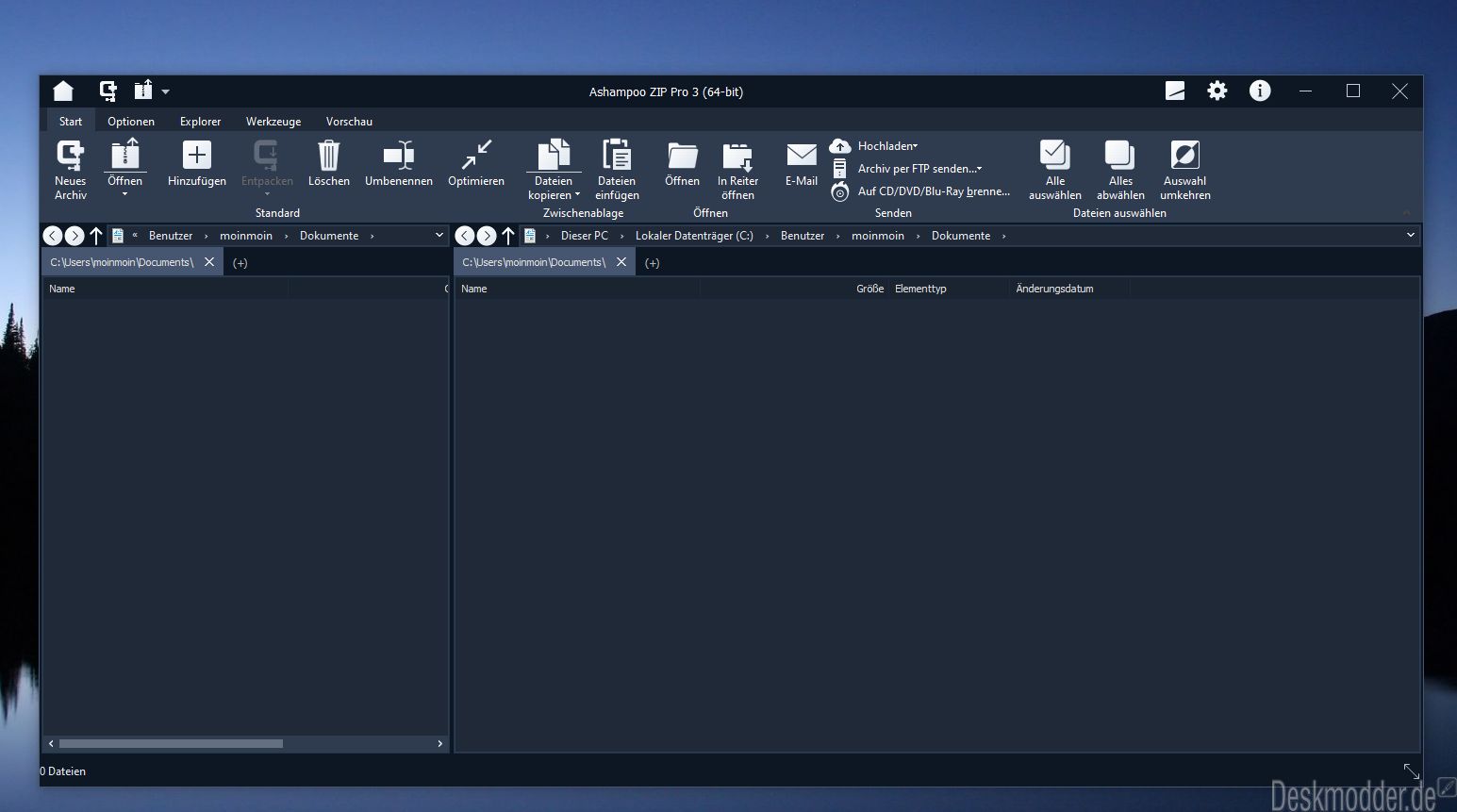Viewport: 1457px width, 812px height.
Task: Sort right pane by Größe column
Action: pos(794,289)
